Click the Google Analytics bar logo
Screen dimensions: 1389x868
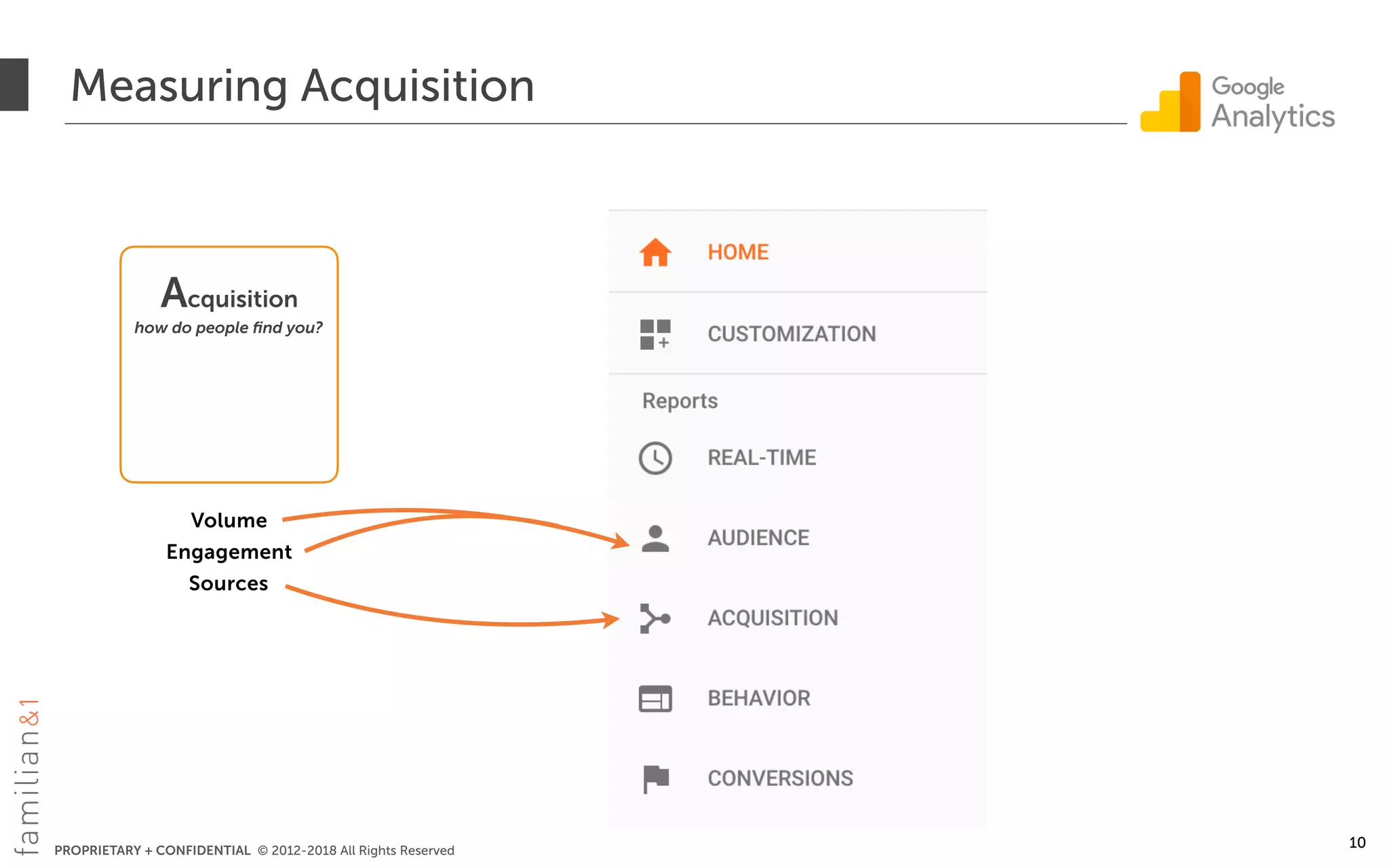pos(1170,102)
